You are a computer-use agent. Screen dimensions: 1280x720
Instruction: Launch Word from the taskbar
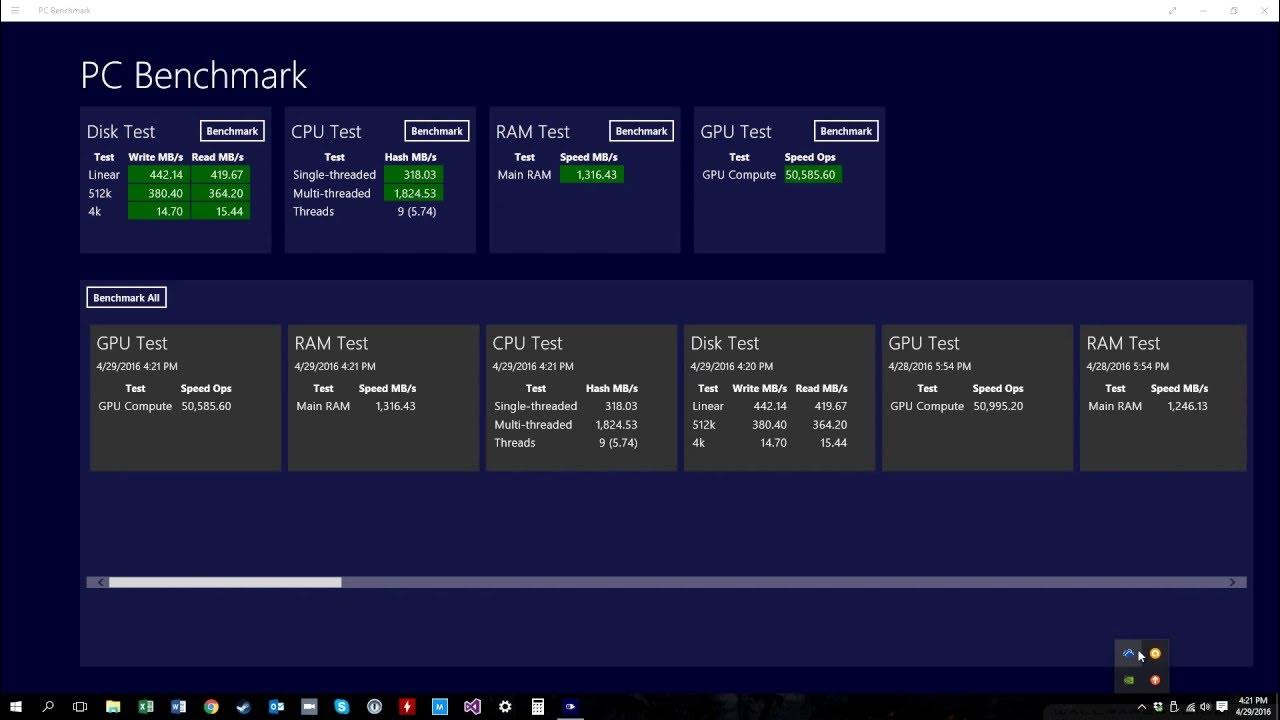[178, 707]
